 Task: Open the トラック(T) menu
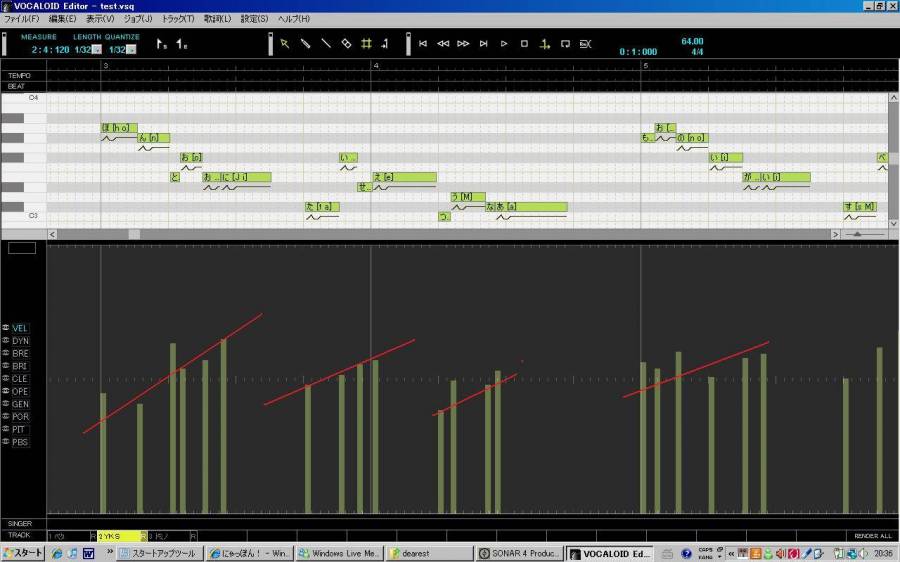(x=178, y=19)
